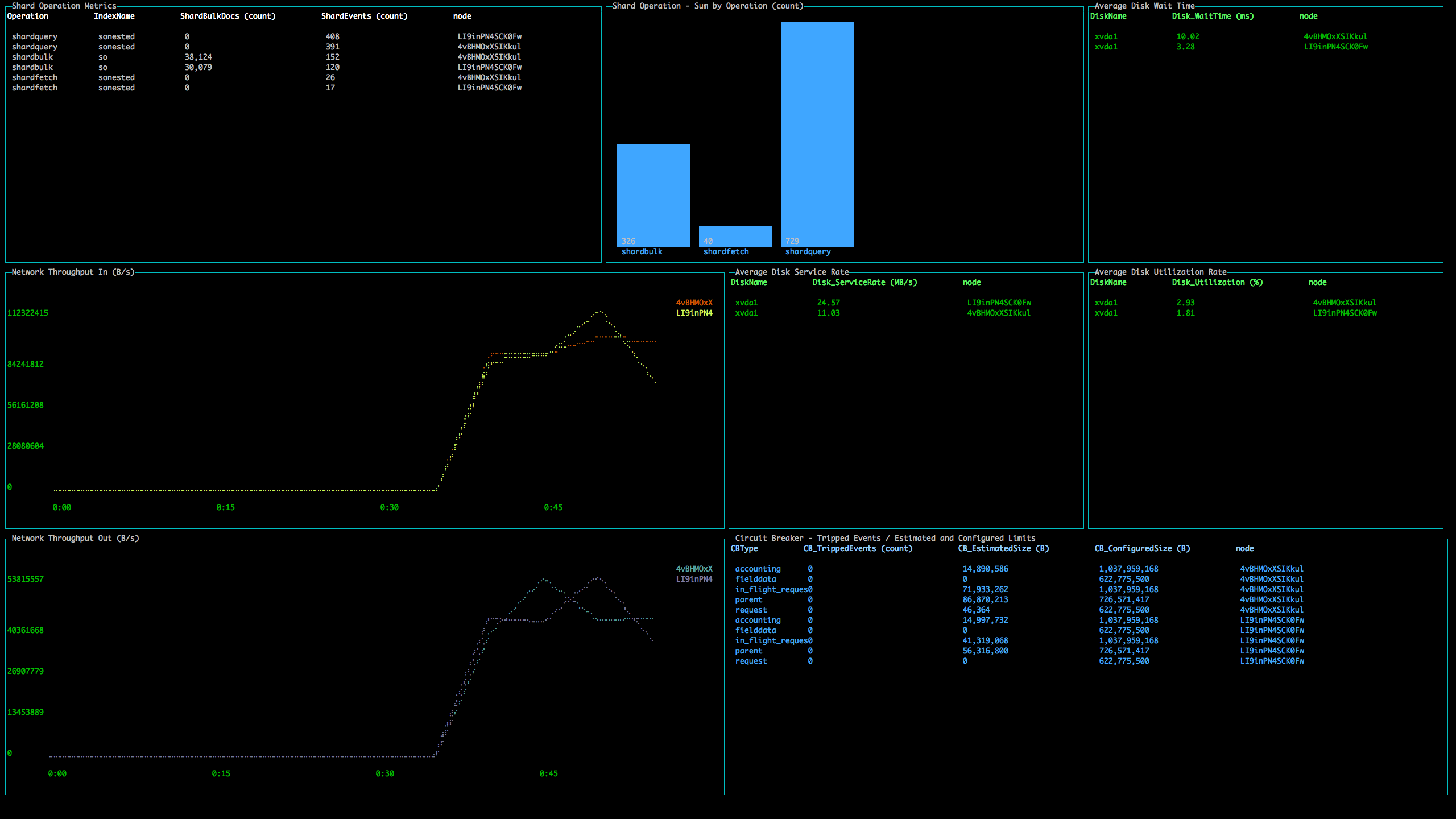Select the CB_ConfiguredSize (B) column header
This screenshot has width=1456, height=819.
click(1142, 548)
